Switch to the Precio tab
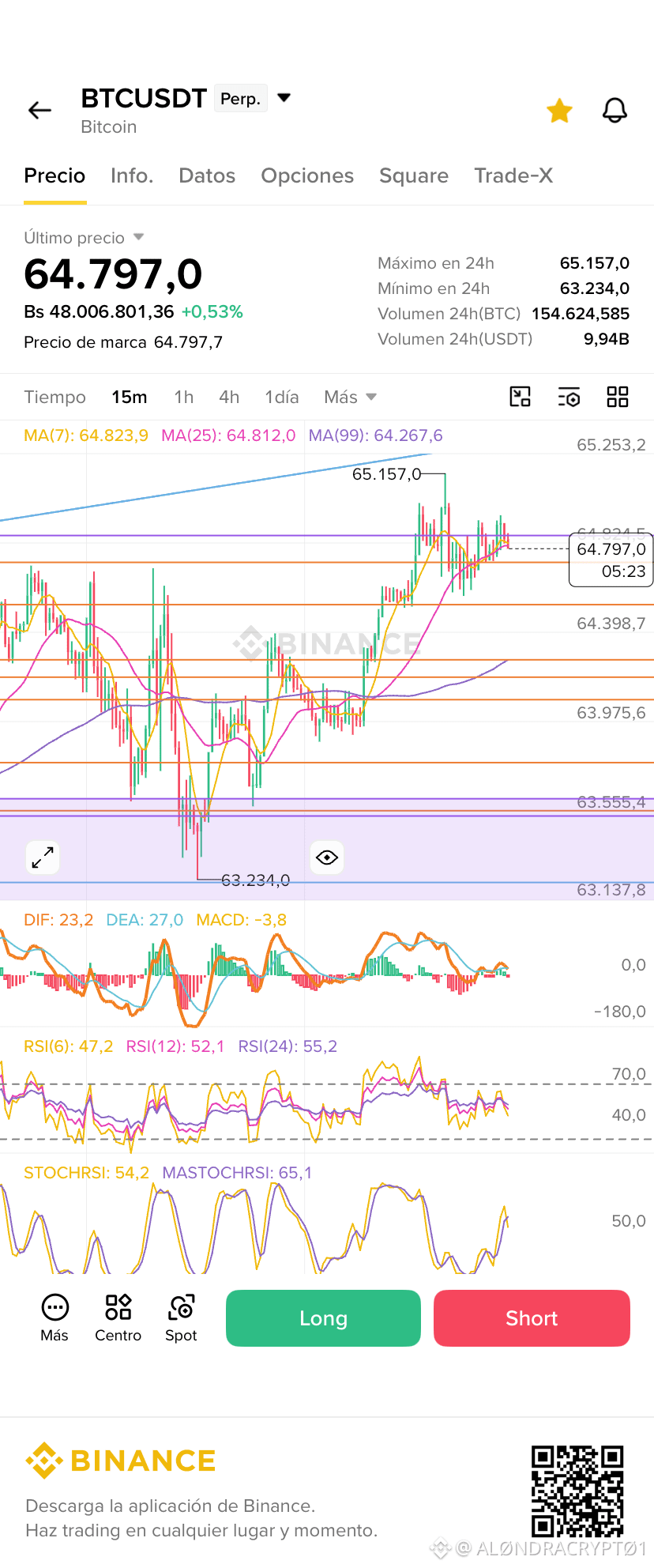This screenshot has height=1568, width=654. [x=54, y=175]
